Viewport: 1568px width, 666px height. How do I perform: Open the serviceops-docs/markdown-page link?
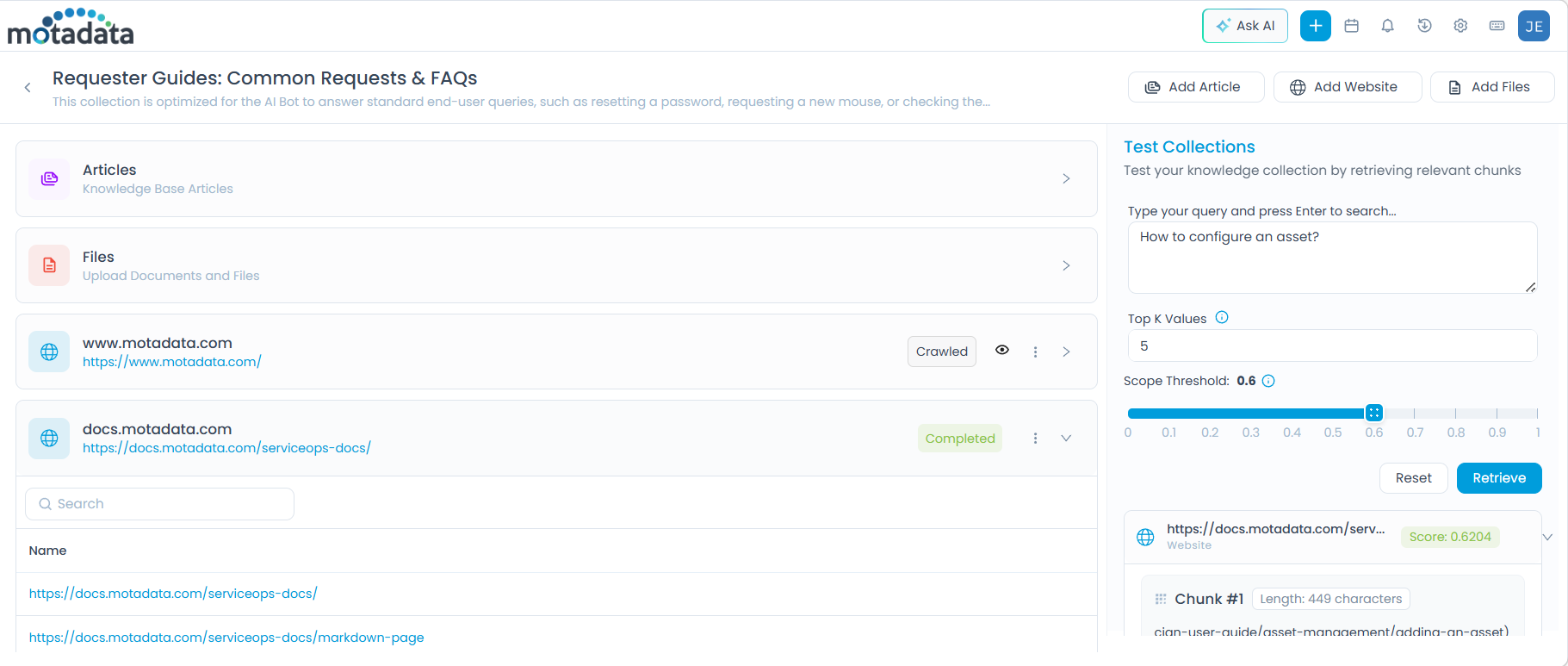tap(226, 638)
